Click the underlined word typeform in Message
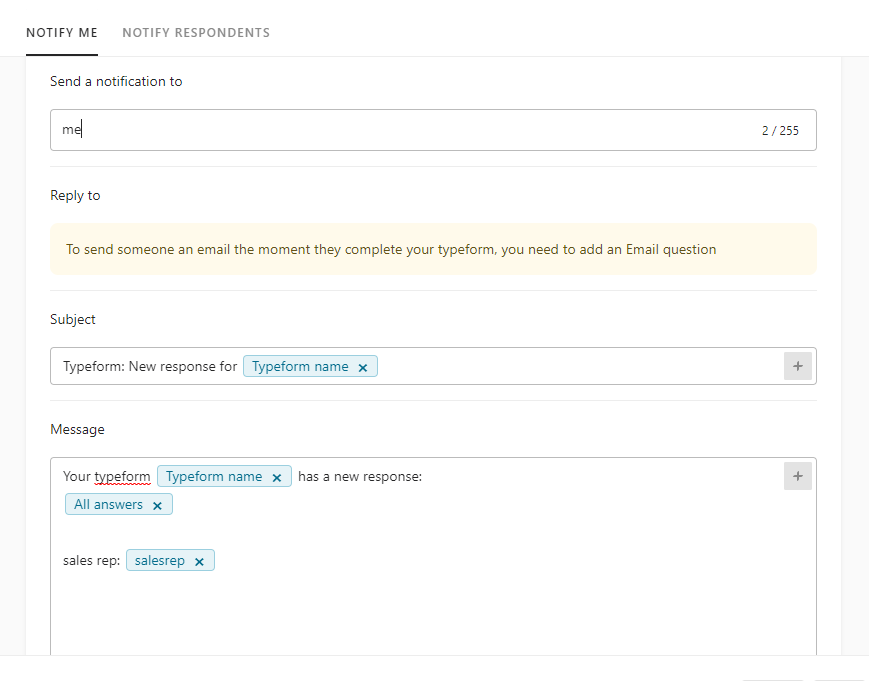 tap(122, 477)
